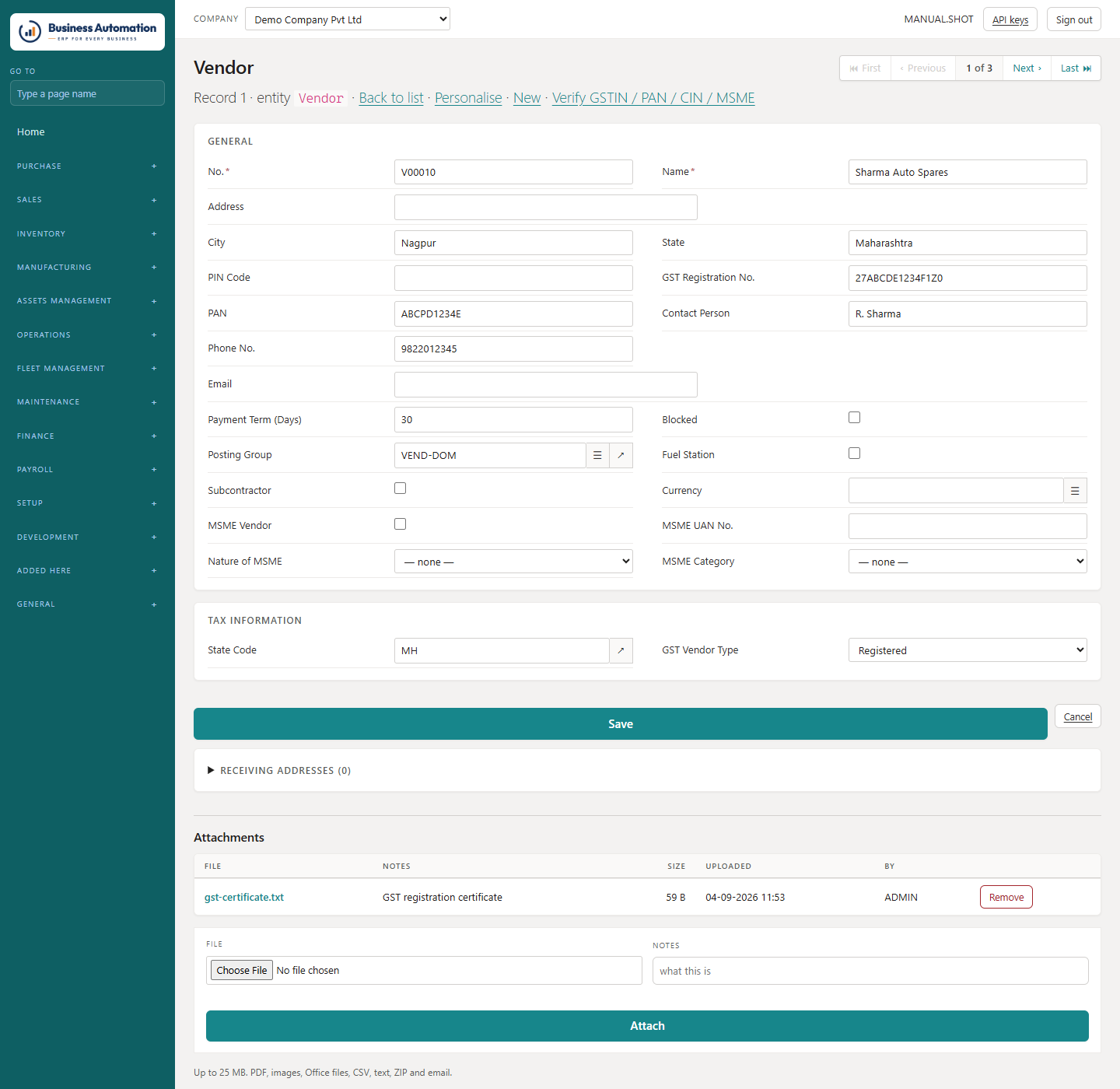Cancel editing the vendor
This screenshot has width=1120, height=1089.
(x=1078, y=716)
